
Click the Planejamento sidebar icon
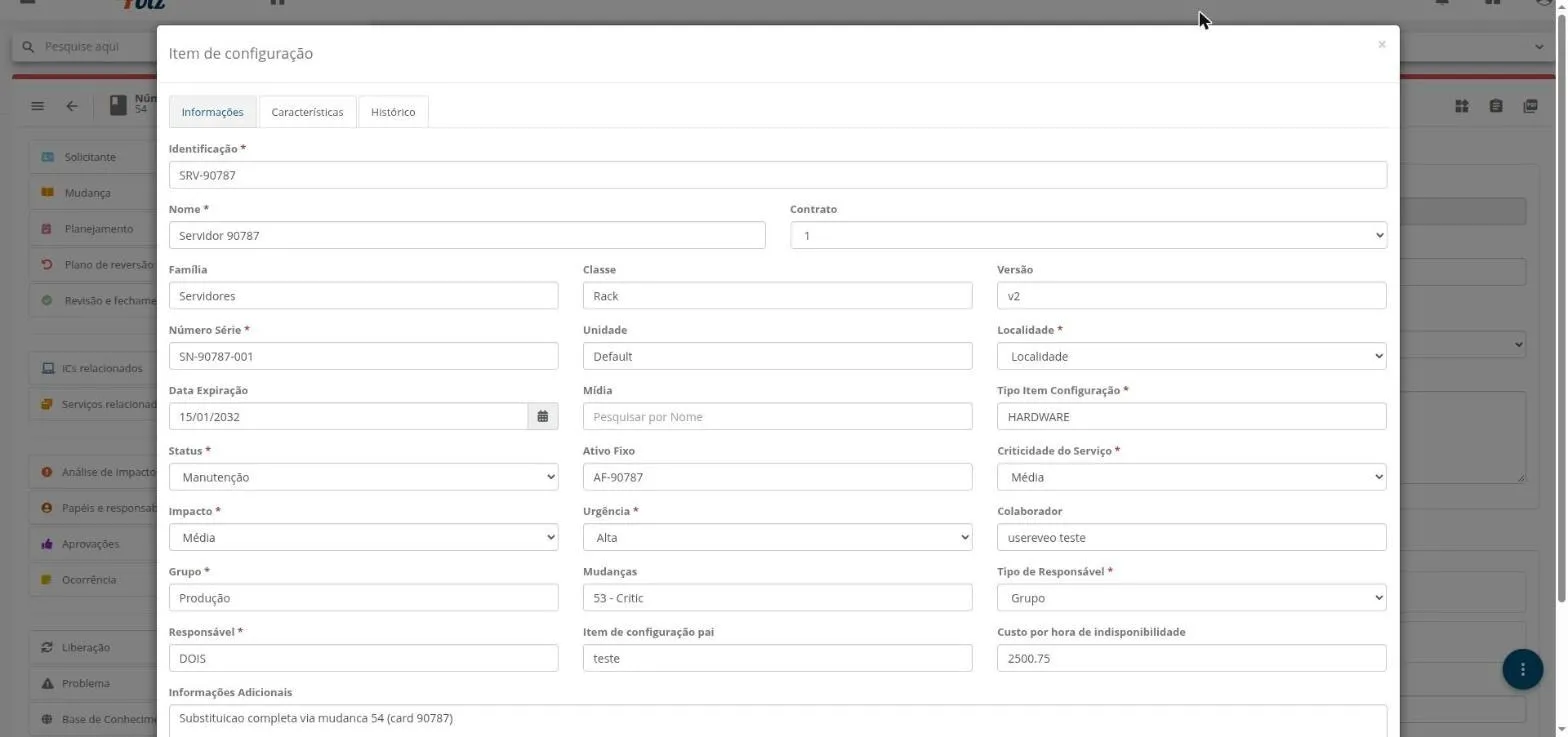(47, 229)
